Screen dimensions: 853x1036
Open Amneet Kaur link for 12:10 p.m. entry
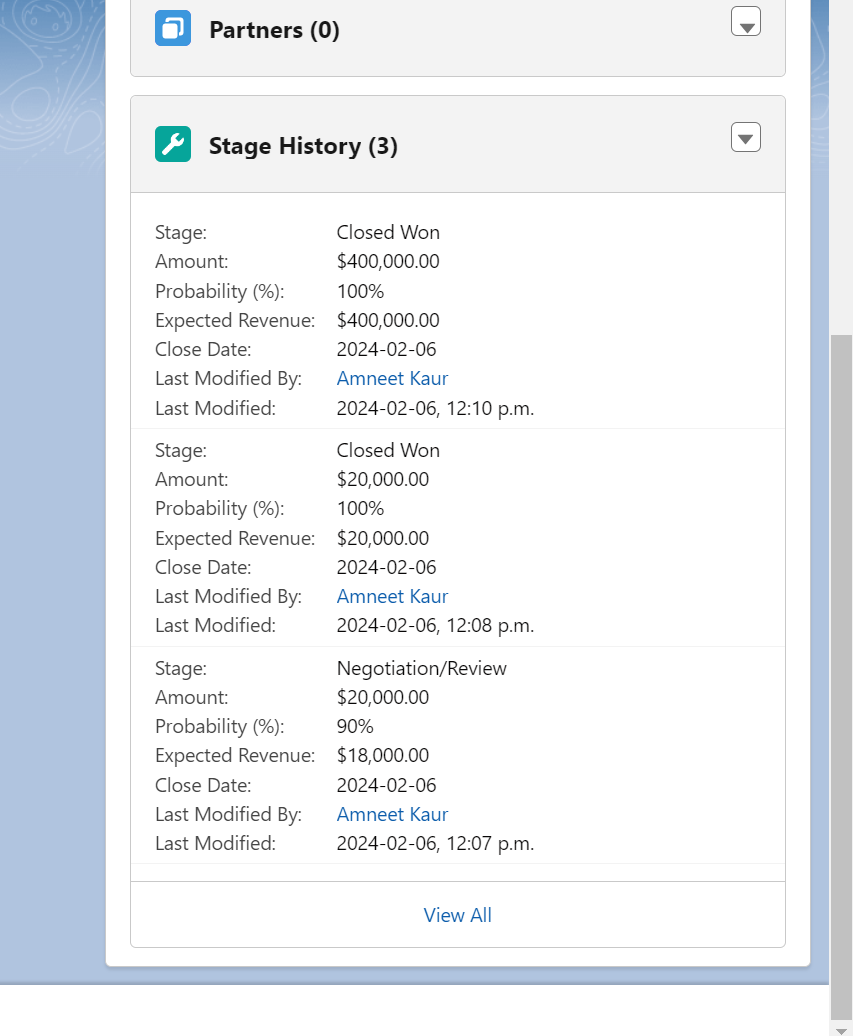point(392,379)
